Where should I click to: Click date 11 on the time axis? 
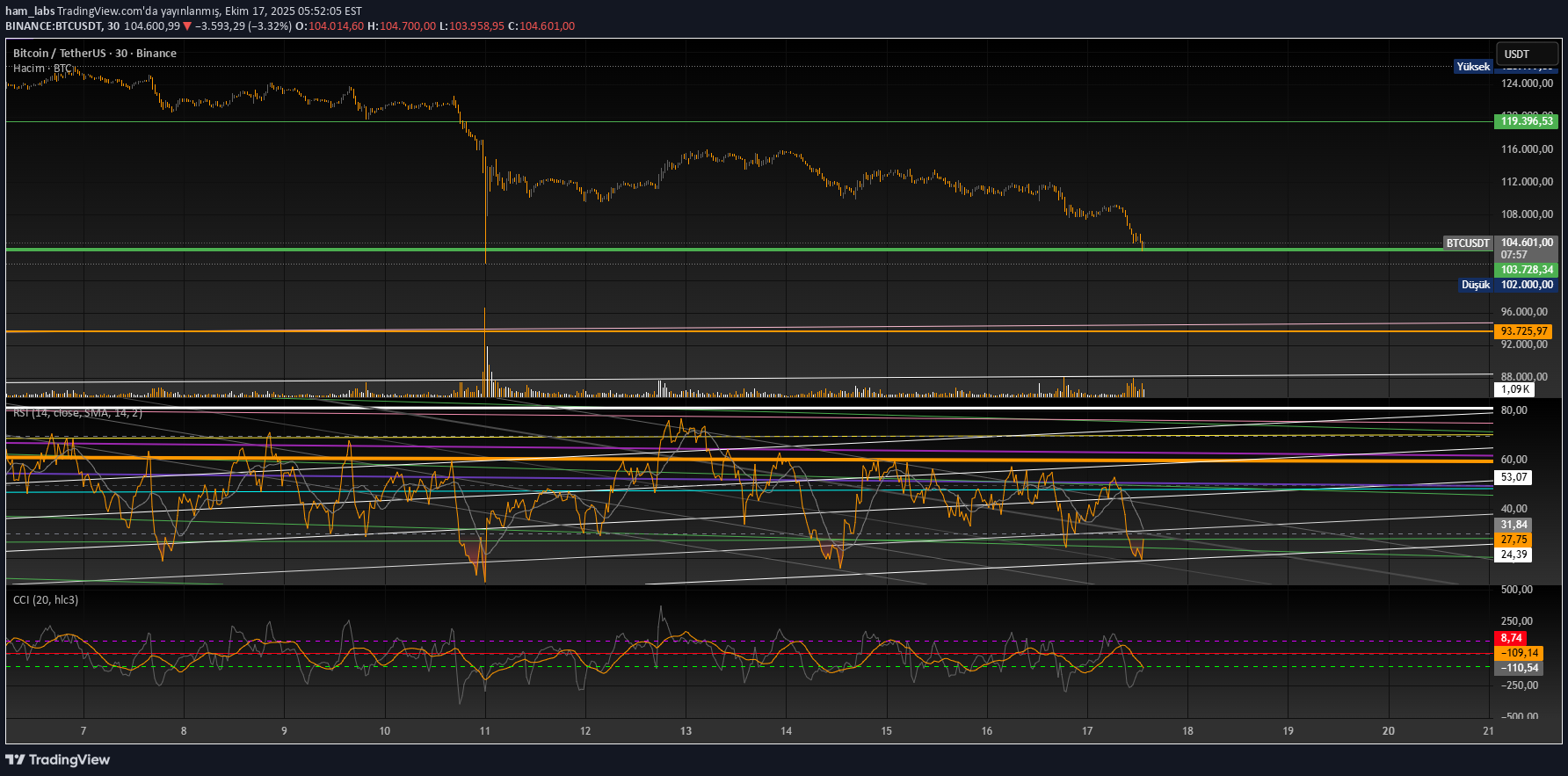(x=484, y=731)
